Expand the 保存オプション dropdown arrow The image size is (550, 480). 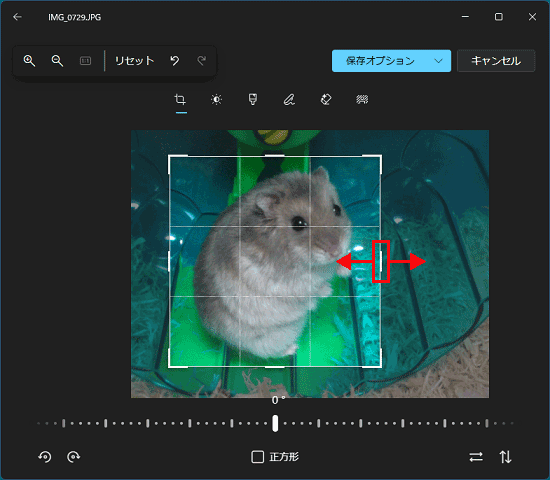438,61
